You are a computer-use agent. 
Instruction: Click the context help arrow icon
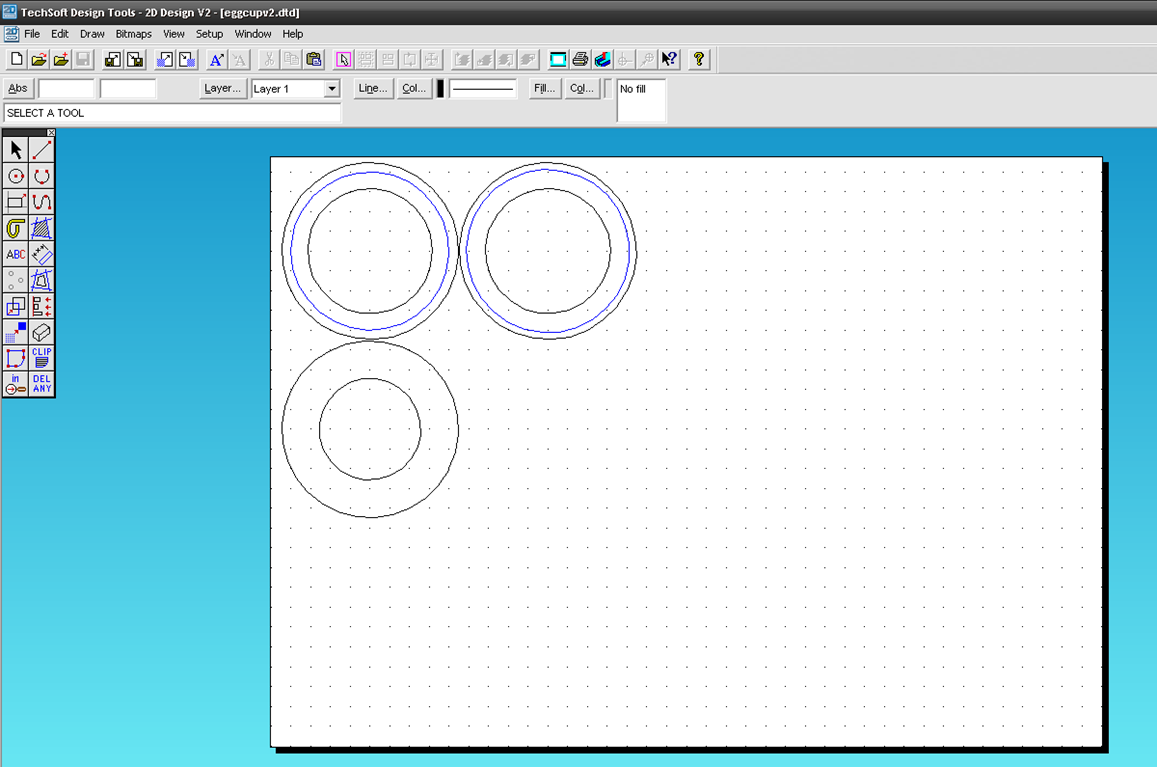point(668,59)
